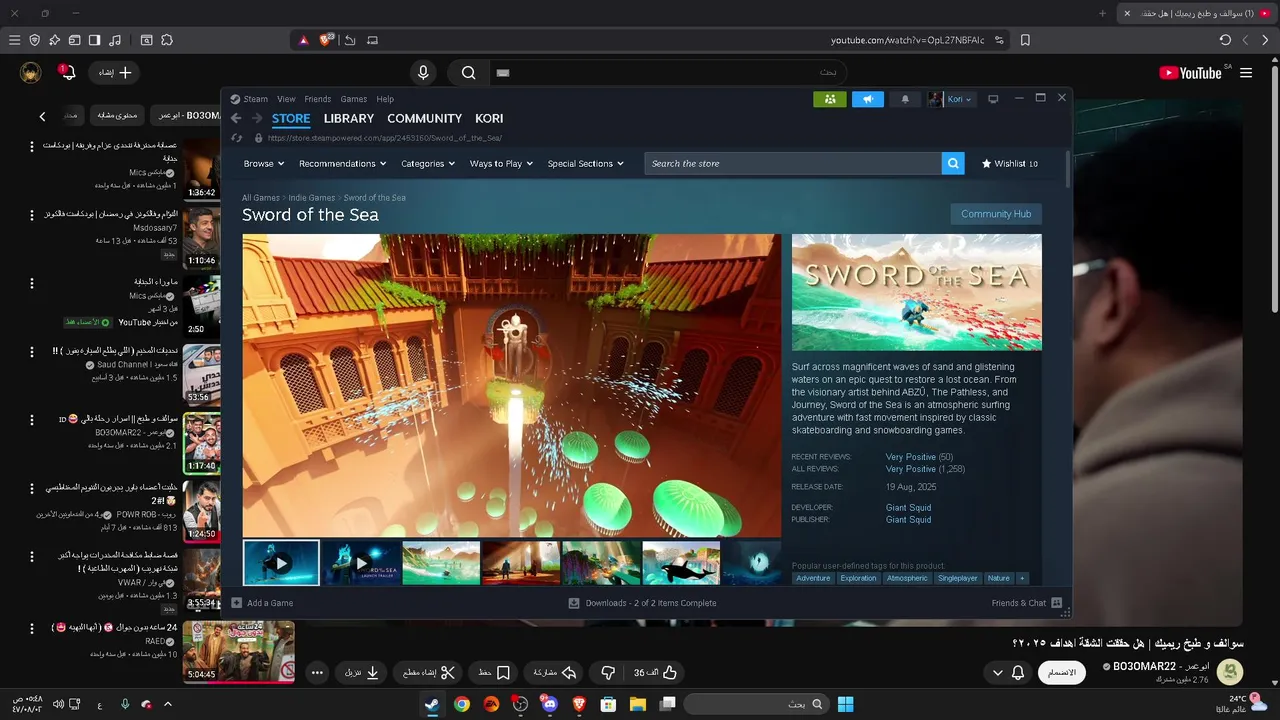Click the Add a Game plus icon
Viewport: 1280px width, 720px height.
237,603
